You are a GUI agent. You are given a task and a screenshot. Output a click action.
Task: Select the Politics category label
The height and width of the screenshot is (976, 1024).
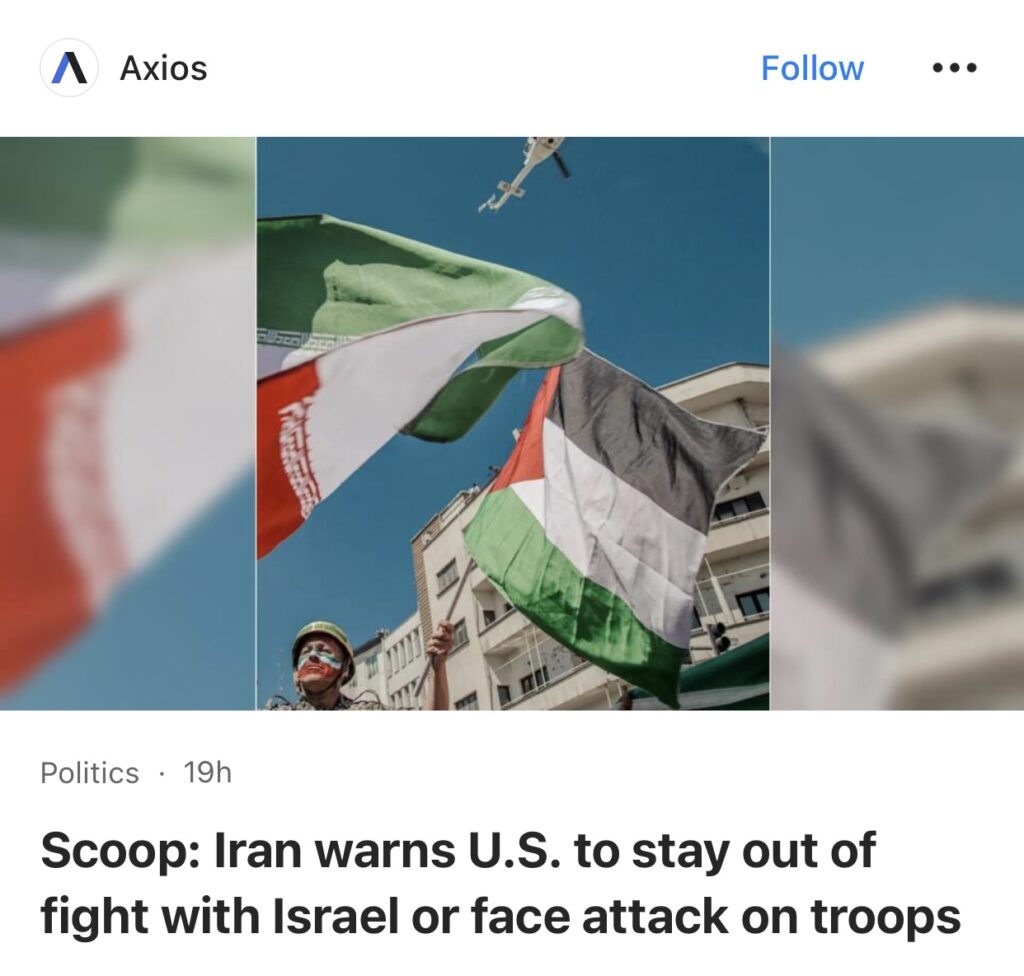(89, 773)
